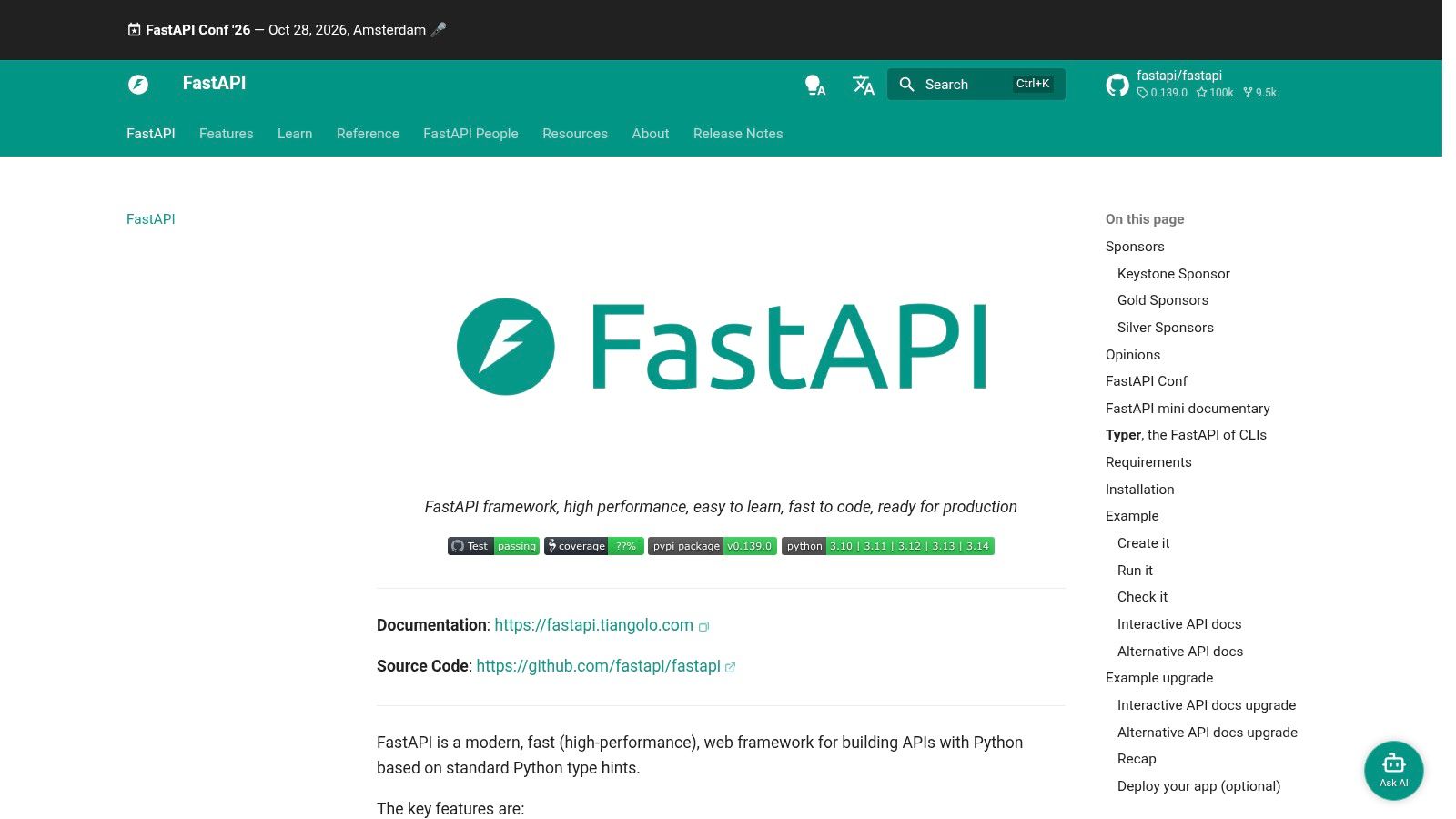Jump to Keystone Sponsor section
This screenshot has height=819, width=1456.
pyautogui.click(x=1174, y=274)
